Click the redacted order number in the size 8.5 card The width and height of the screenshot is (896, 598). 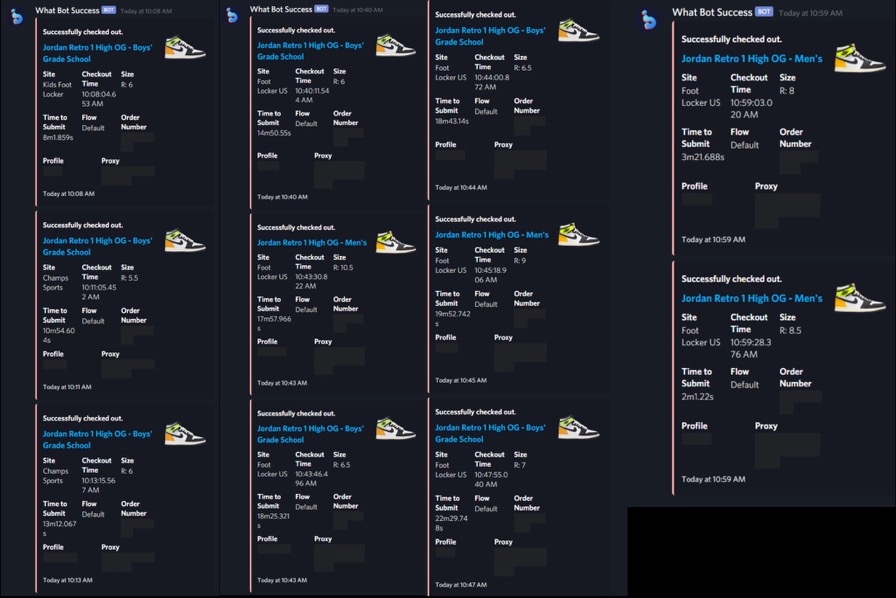[800, 402]
